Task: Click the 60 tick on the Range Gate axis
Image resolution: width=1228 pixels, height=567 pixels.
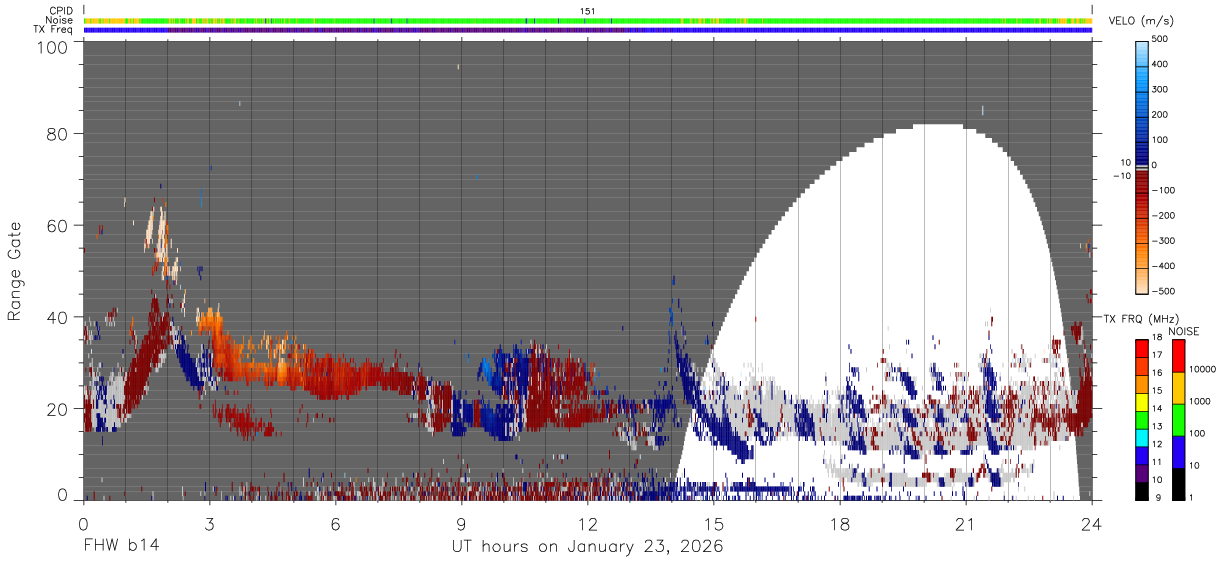Action: (58, 225)
